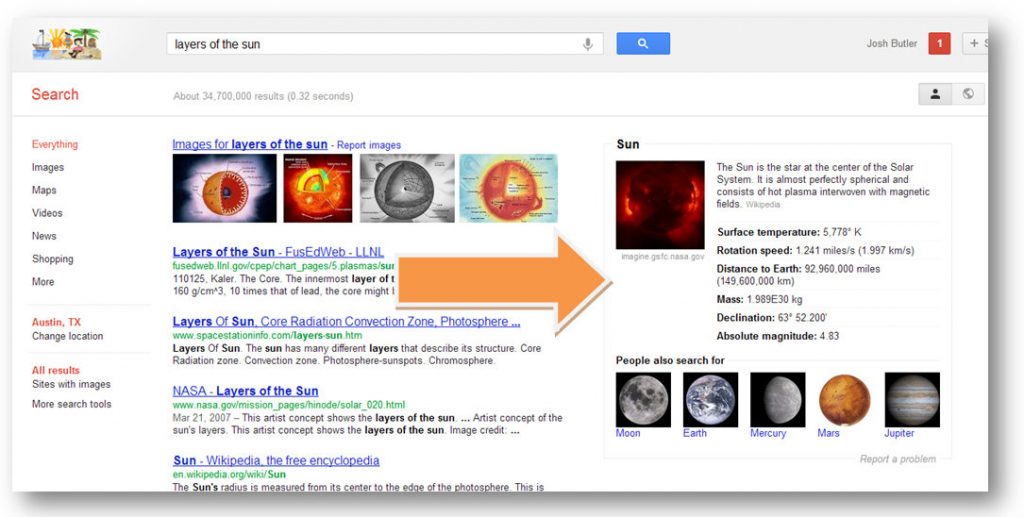Click Absolute magnitude fact label
Image resolution: width=1024 pixels, height=517 pixels.
click(x=767, y=336)
